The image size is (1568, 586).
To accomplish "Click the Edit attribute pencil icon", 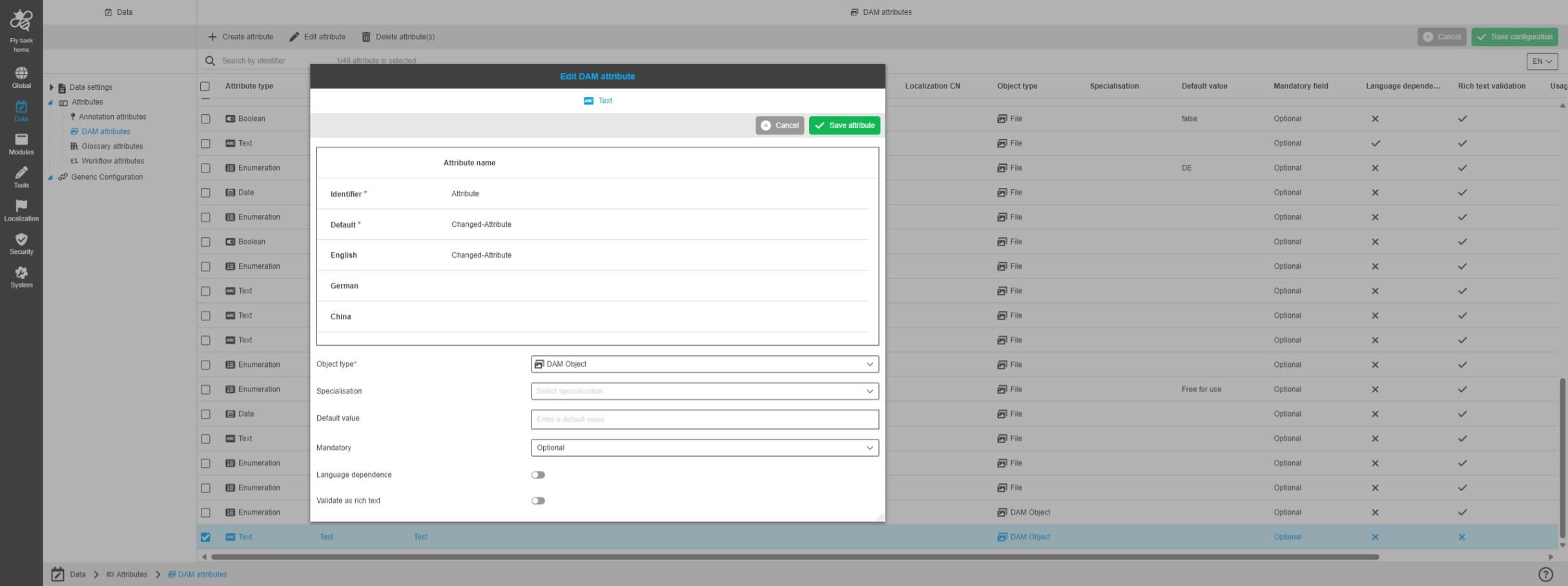I will (294, 37).
